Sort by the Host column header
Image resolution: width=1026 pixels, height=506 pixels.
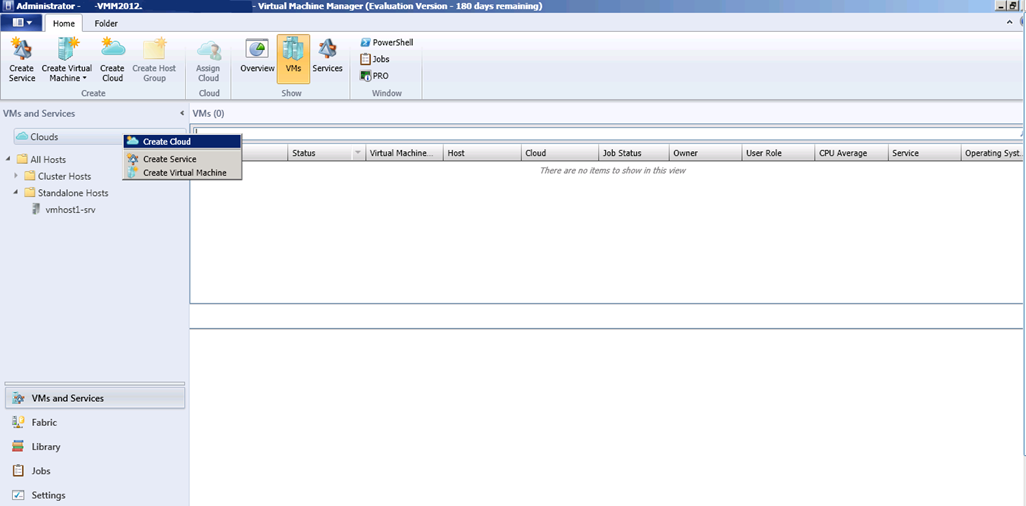pyautogui.click(x=482, y=153)
